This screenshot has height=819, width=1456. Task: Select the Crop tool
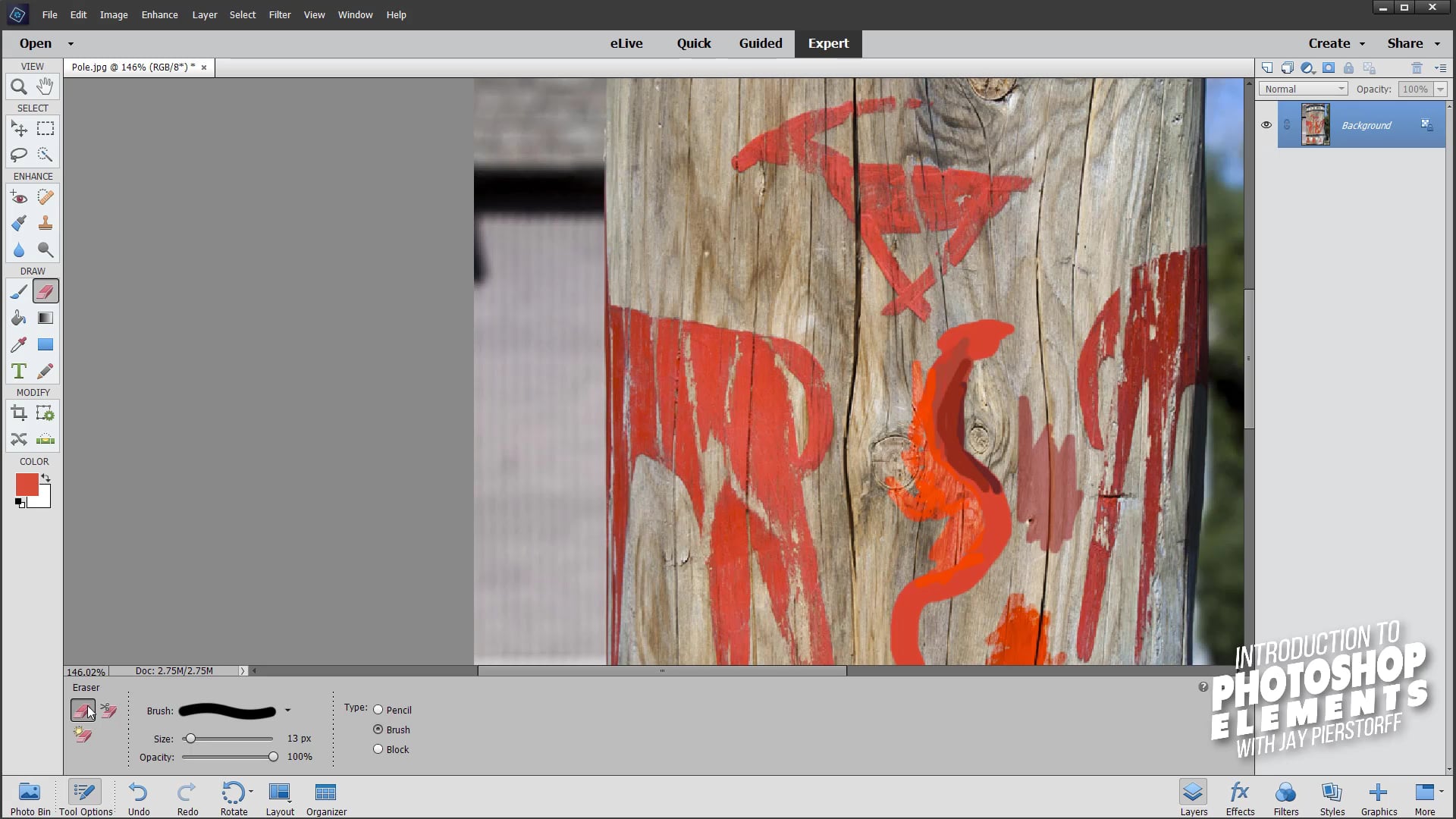pos(19,413)
